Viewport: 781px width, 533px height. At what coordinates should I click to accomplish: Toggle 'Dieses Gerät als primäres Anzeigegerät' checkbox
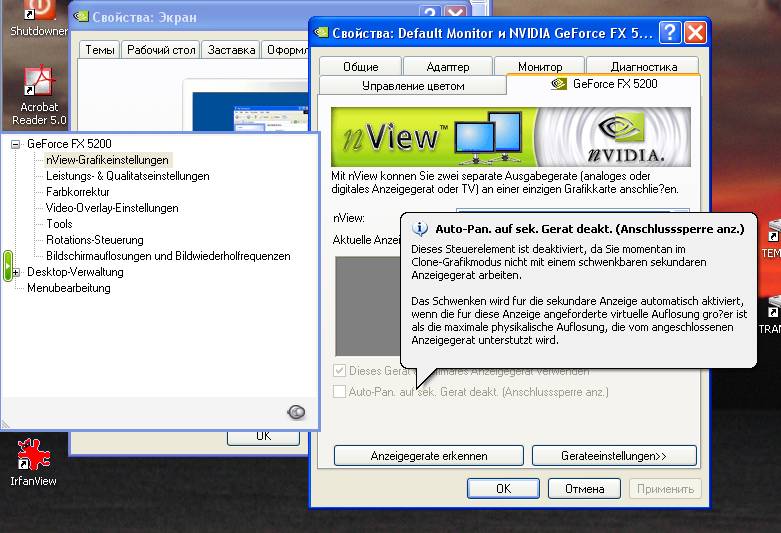[x=339, y=371]
